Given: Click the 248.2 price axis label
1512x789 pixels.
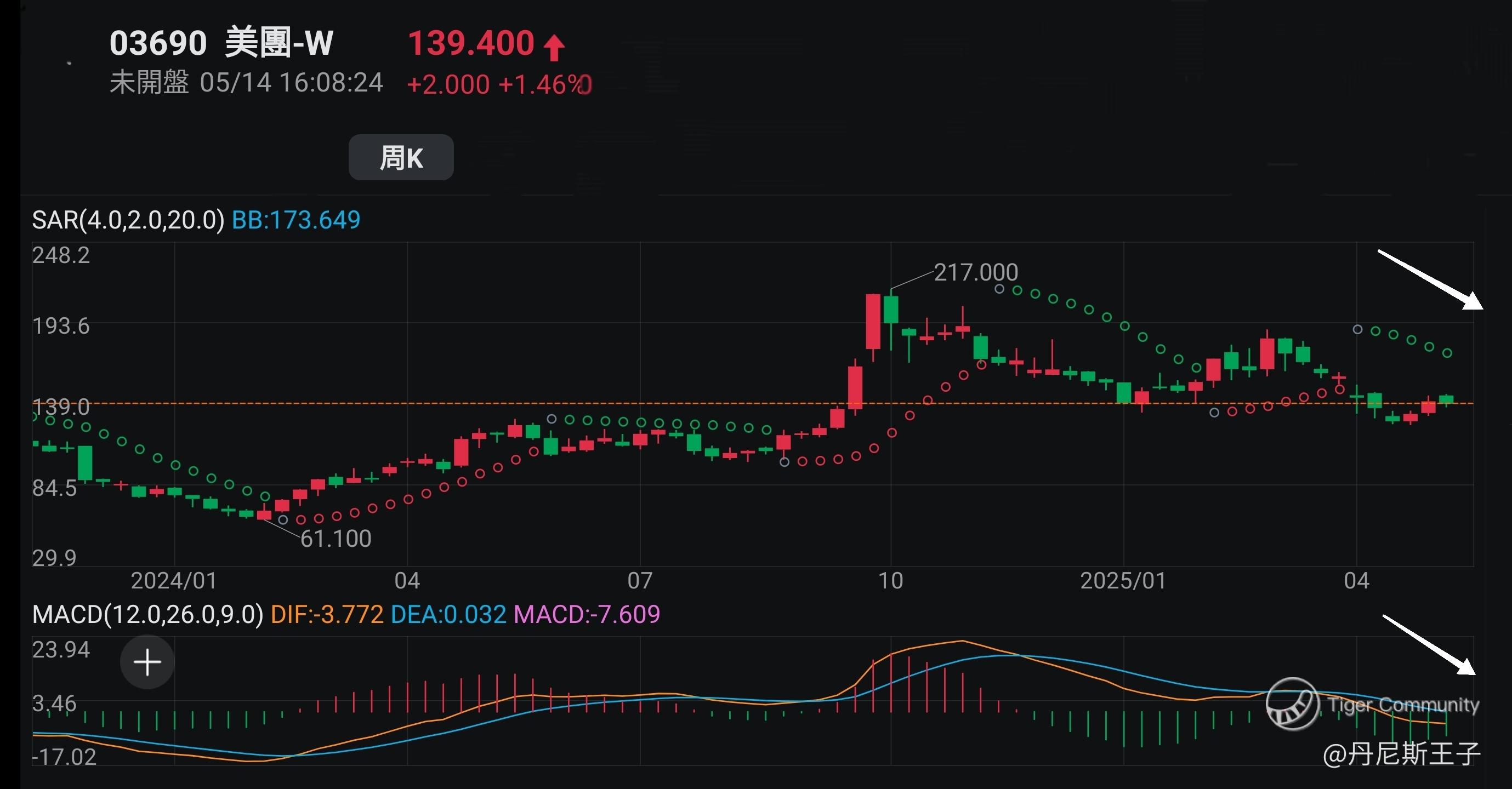Looking at the screenshot, I should click(61, 255).
